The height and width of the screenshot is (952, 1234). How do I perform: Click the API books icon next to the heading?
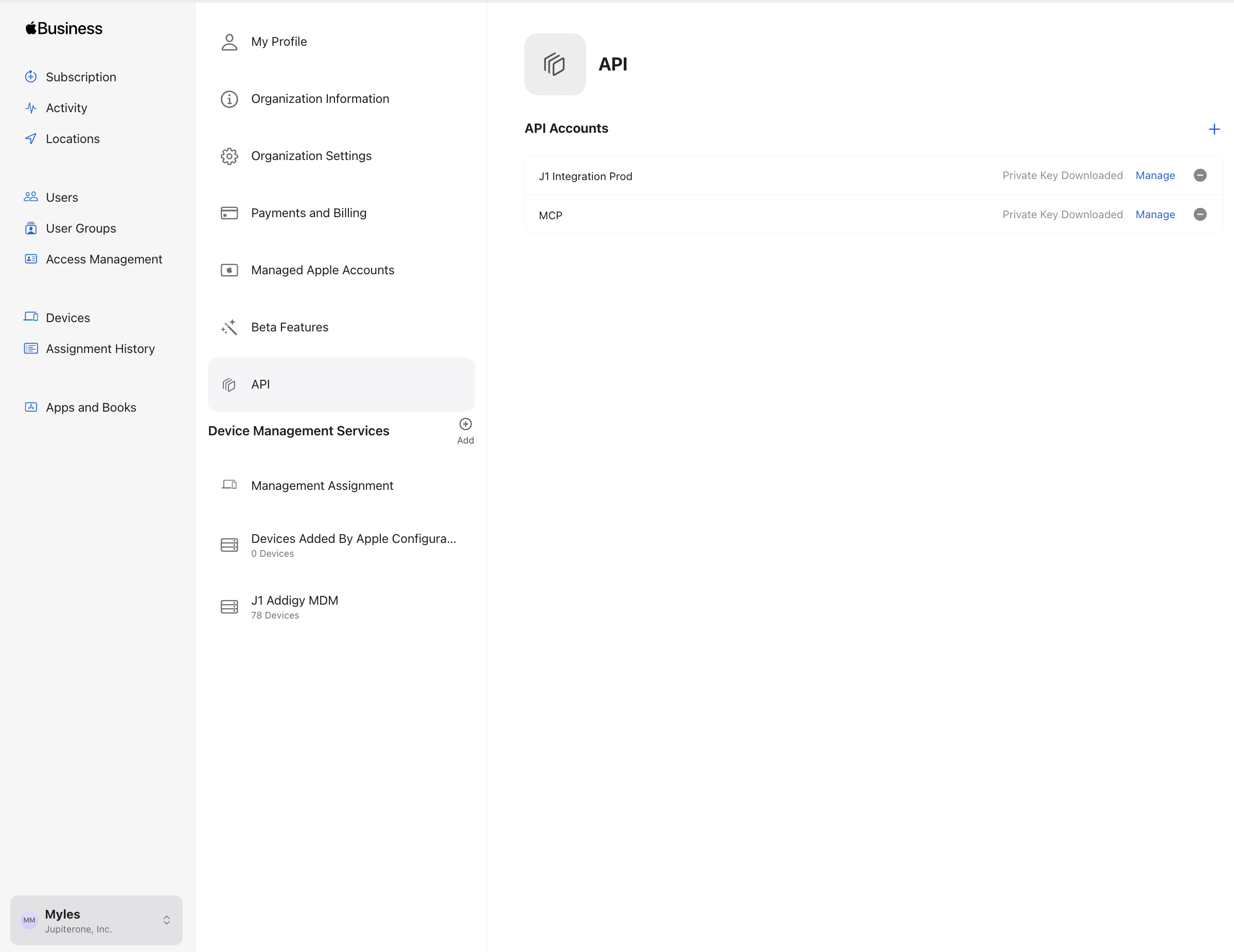point(554,64)
